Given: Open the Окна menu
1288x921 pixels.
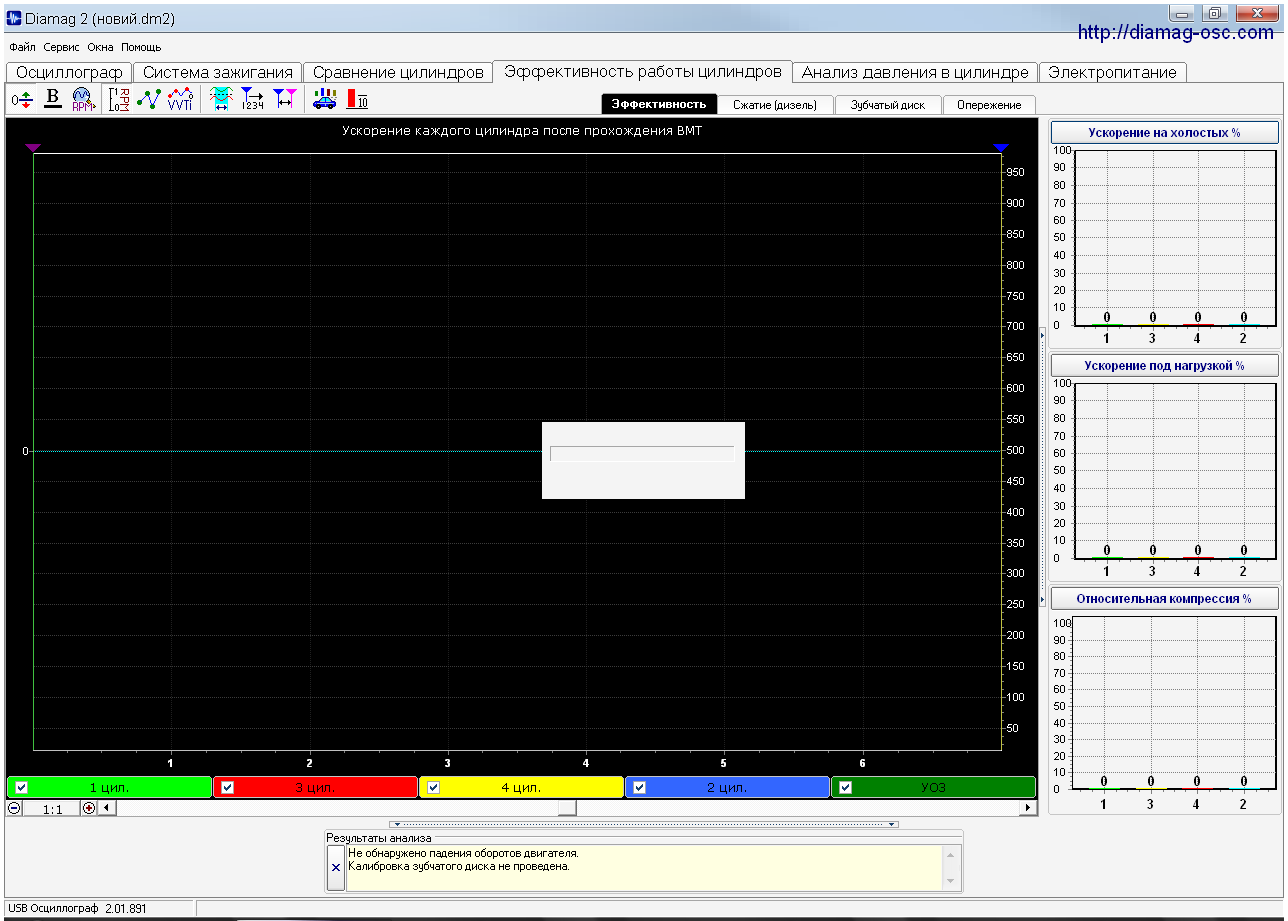Looking at the screenshot, I should pos(101,47).
